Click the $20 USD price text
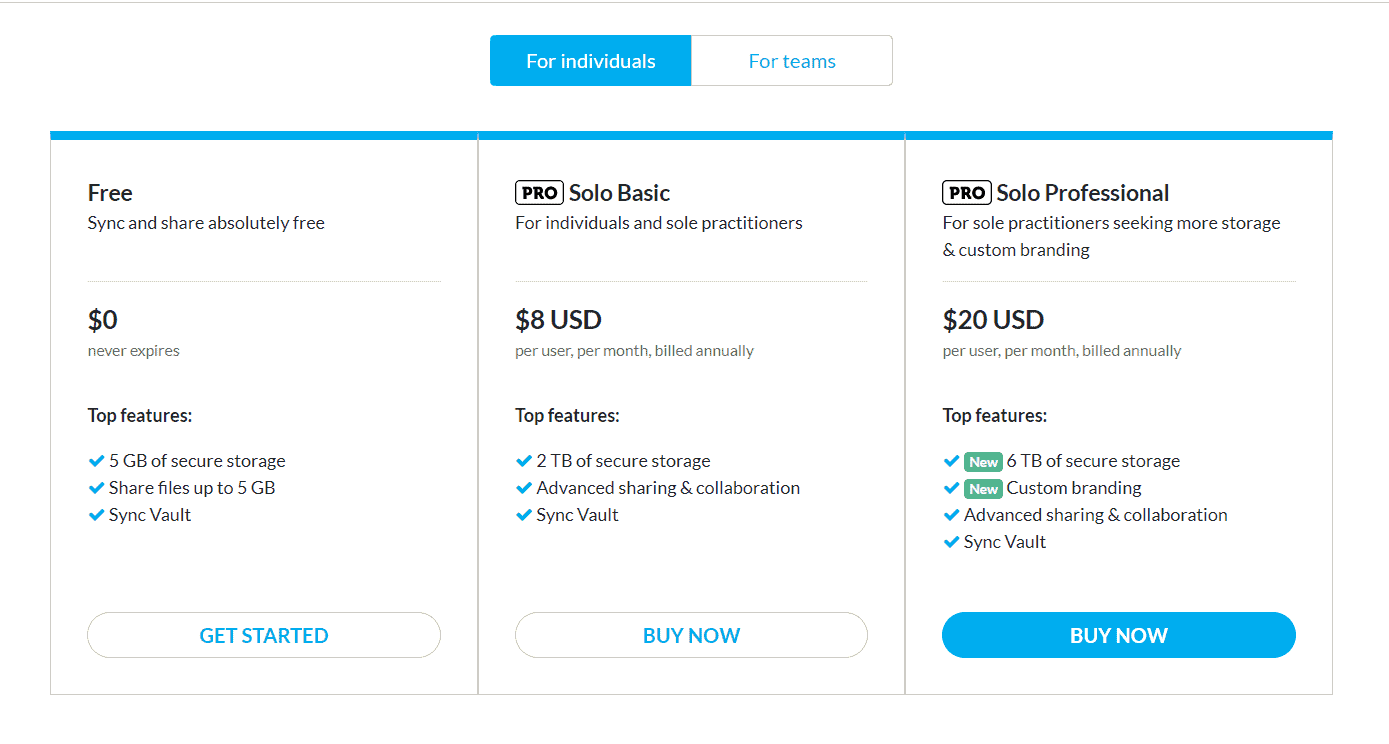This screenshot has width=1389, height=744. coord(993,320)
